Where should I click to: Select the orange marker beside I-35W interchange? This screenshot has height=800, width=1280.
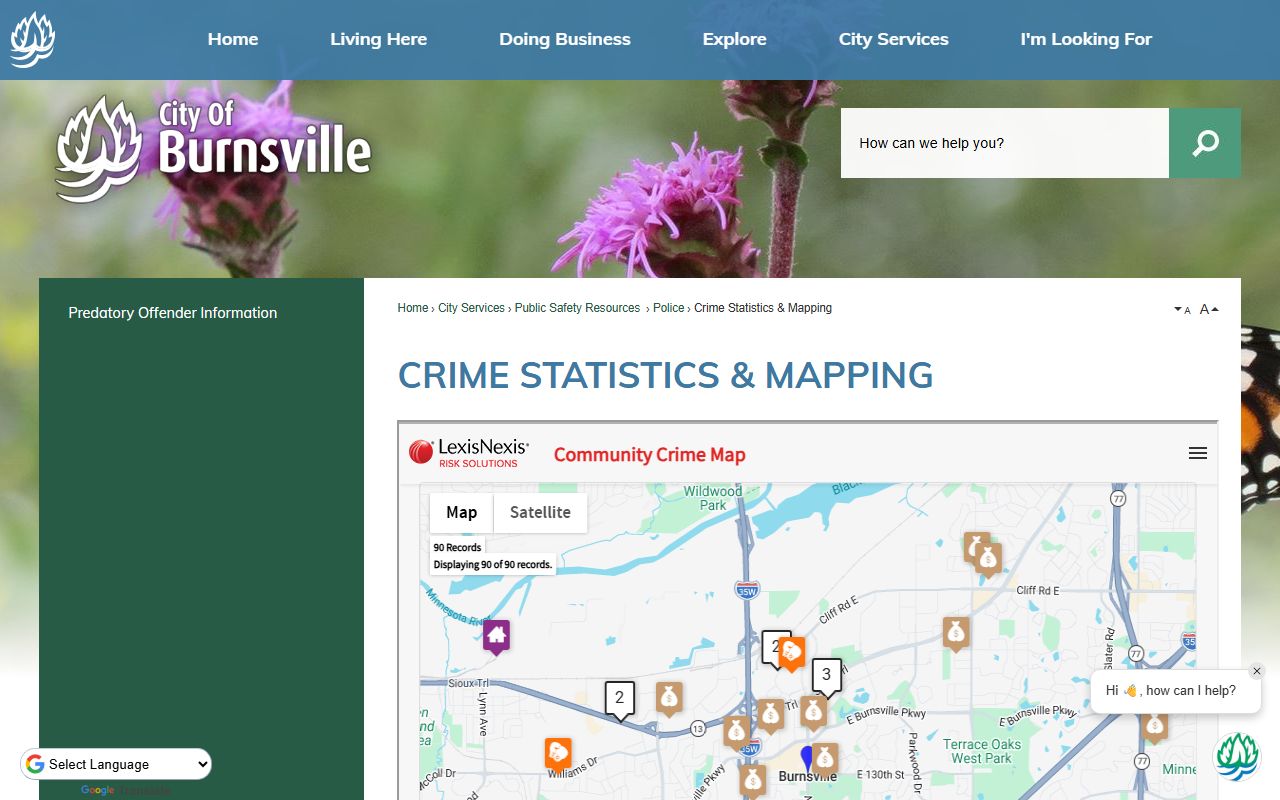tap(792, 654)
